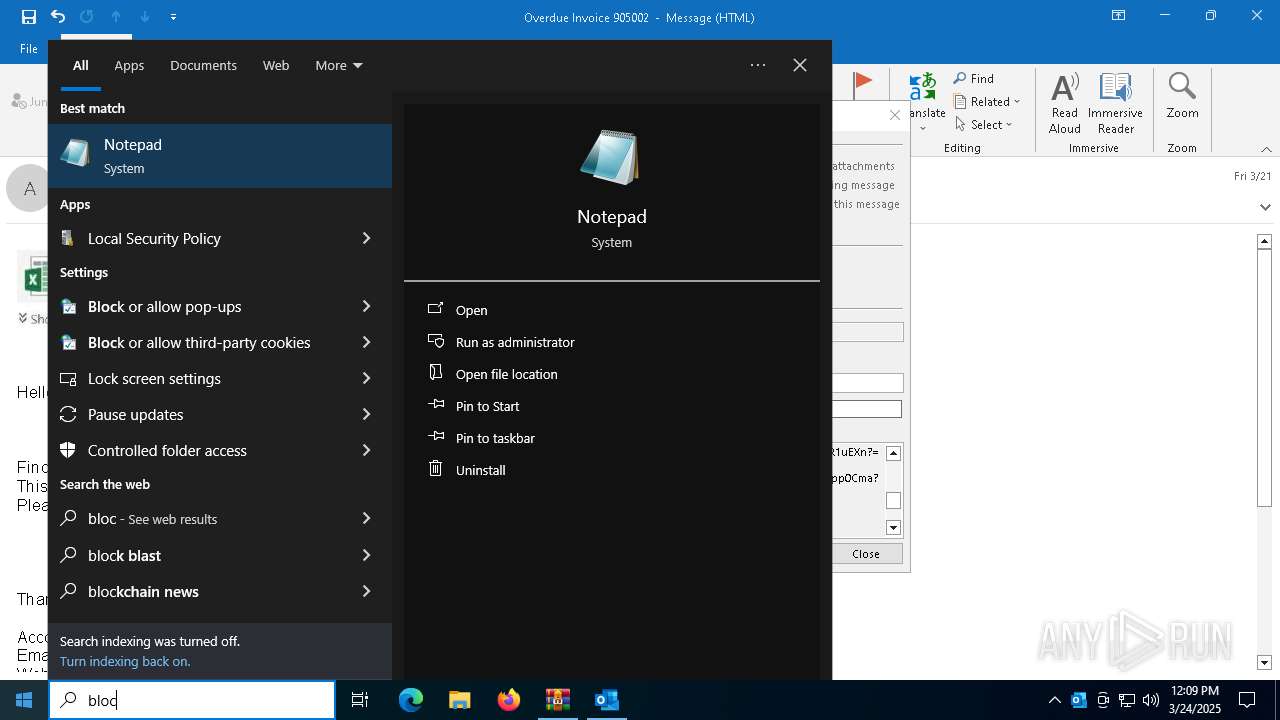Viewport: 1280px width, 720px height.
Task: Choose Uninstall for Notepad
Action: [x=480, y=470]
